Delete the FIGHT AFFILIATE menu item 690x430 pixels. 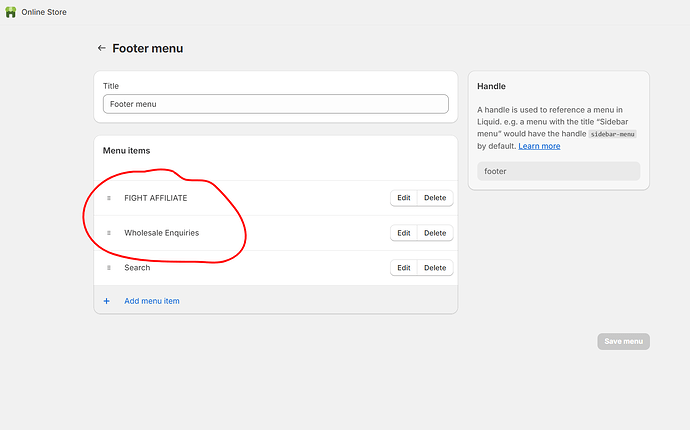(435, 198)
